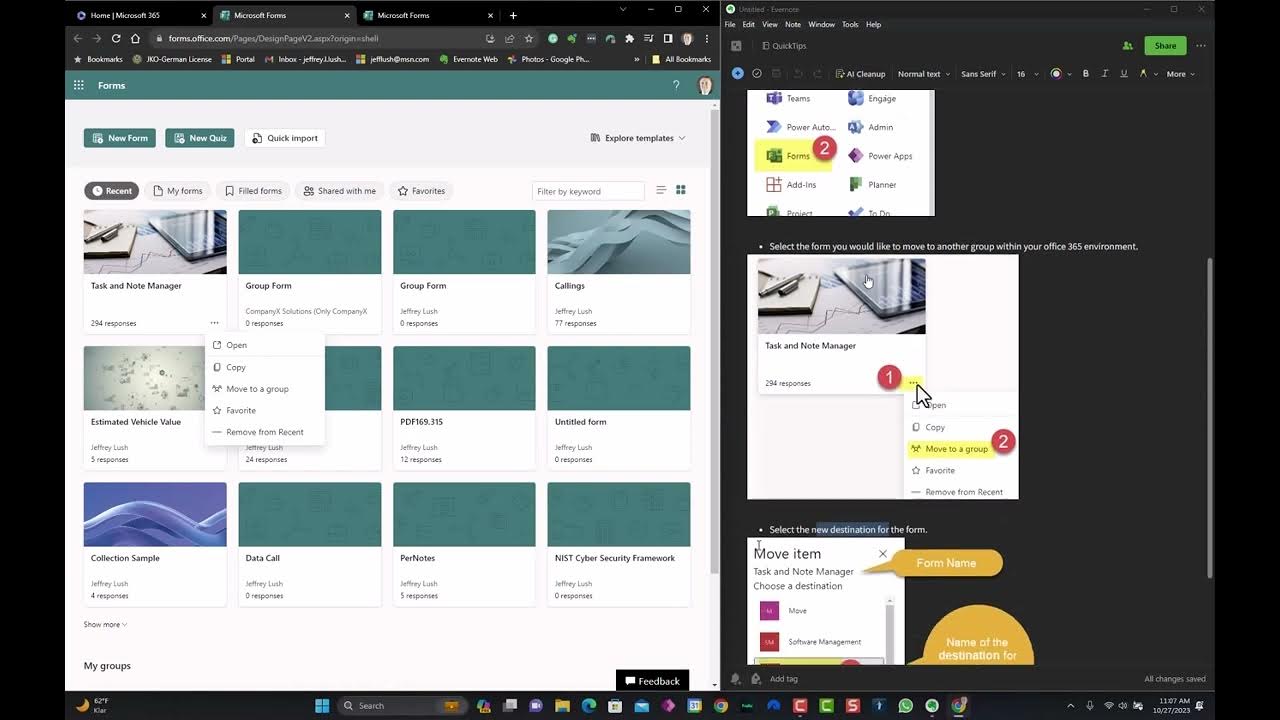Open the Normal text style dropdown
Screen dimensions: 1280x720
click(x=923, y=73)
